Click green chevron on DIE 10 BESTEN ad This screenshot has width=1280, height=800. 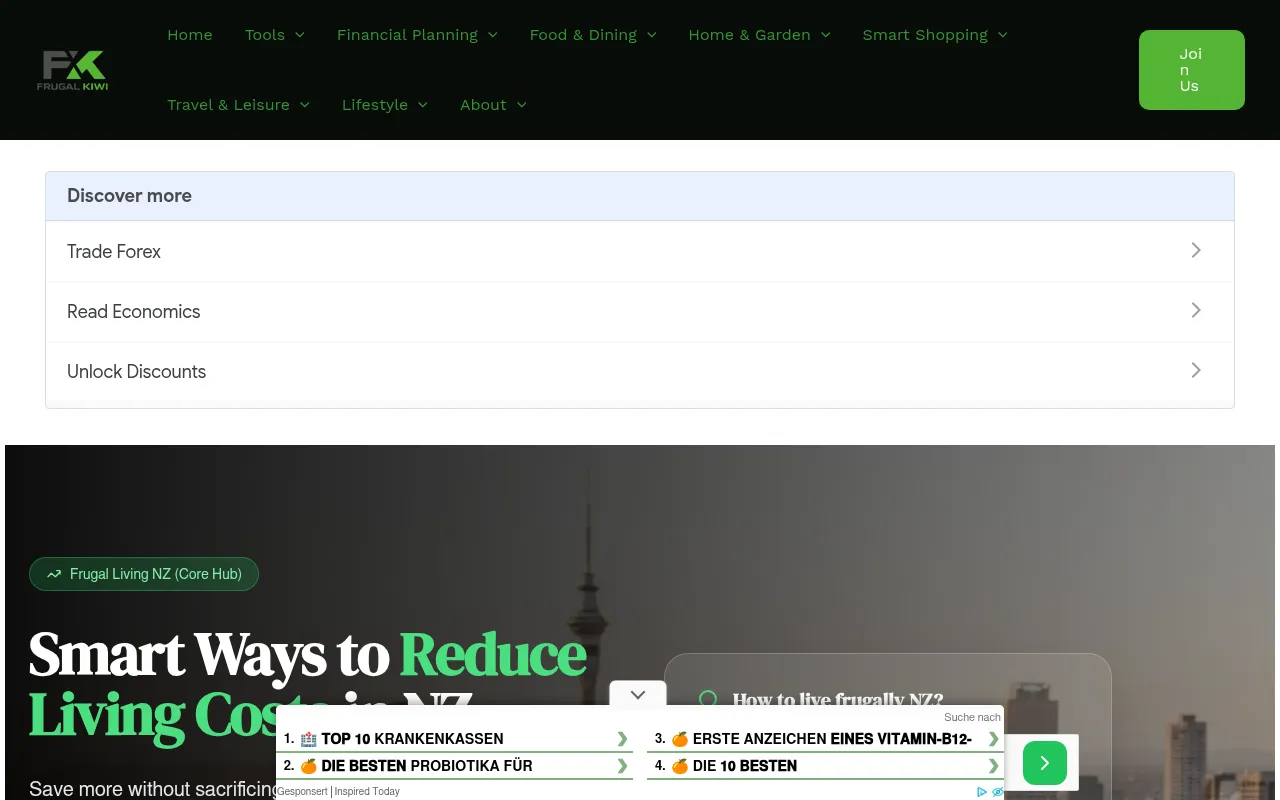[x=993, y=766]
